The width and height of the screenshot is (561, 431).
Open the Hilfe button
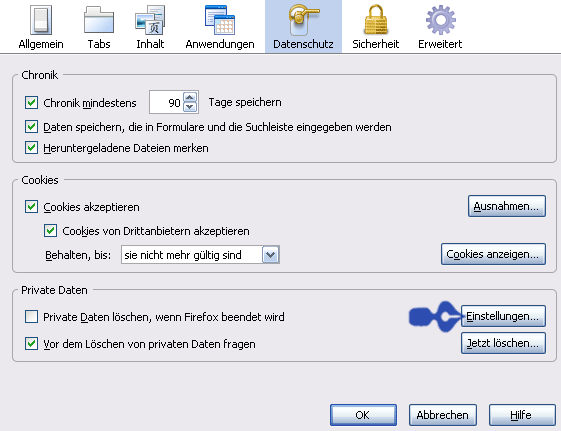pyautogui.click(x=522, y=415)
